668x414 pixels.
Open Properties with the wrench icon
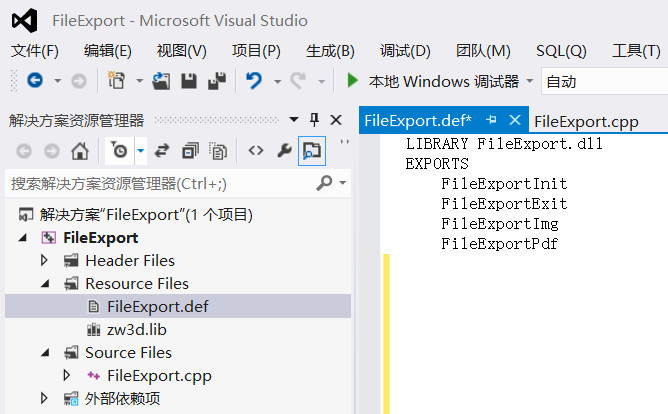pos(284,151)
